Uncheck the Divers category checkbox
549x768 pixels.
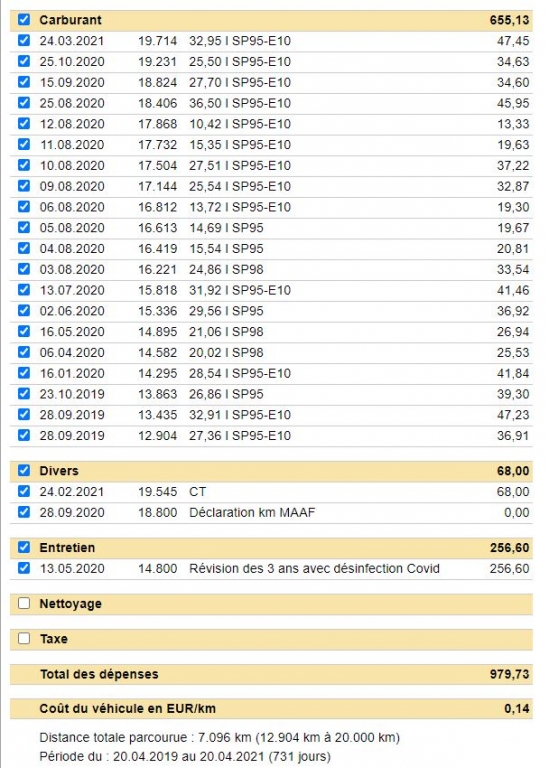click(x=24, y=470)
